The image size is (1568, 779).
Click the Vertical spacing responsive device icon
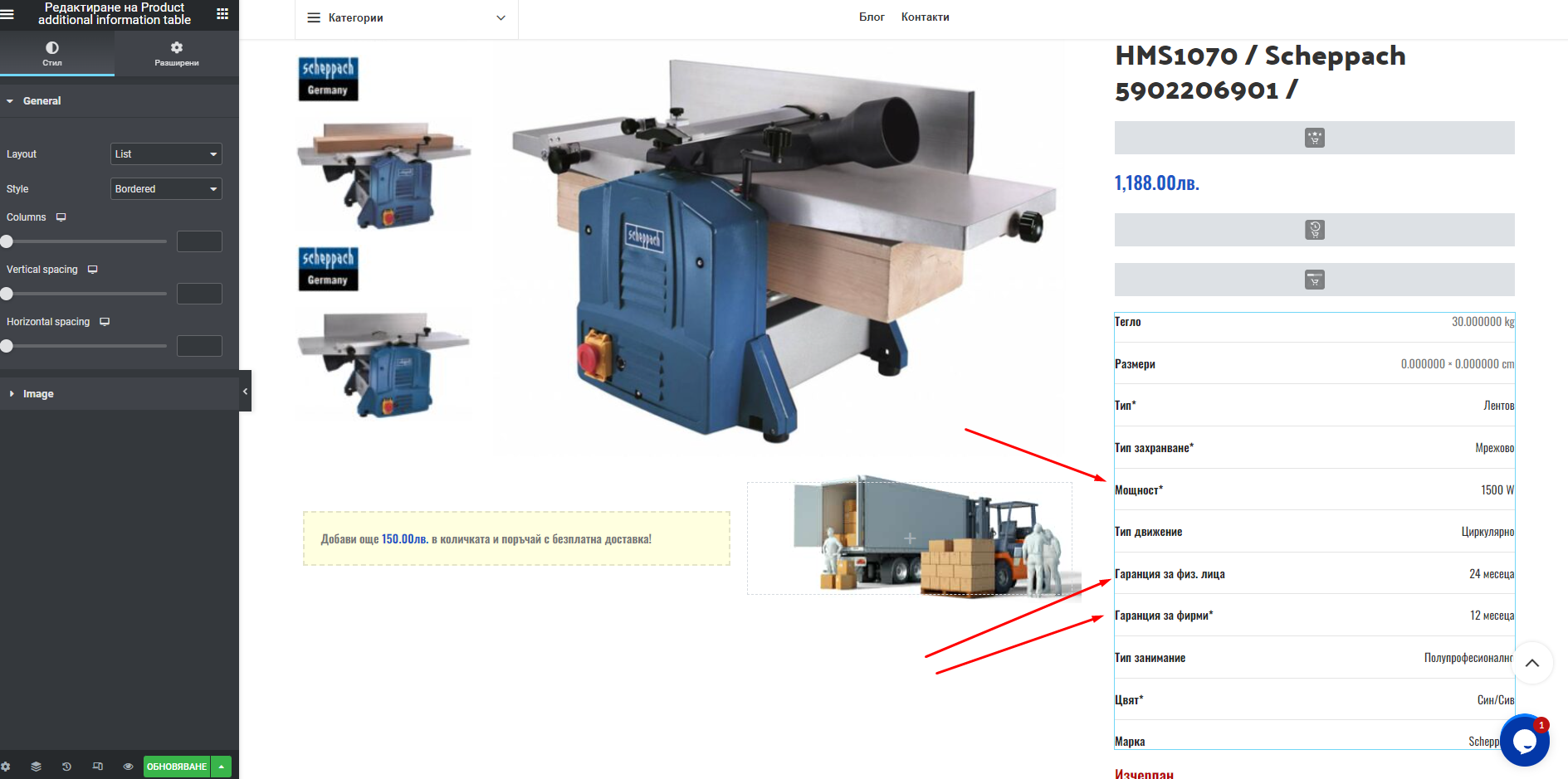pos(93,270)
